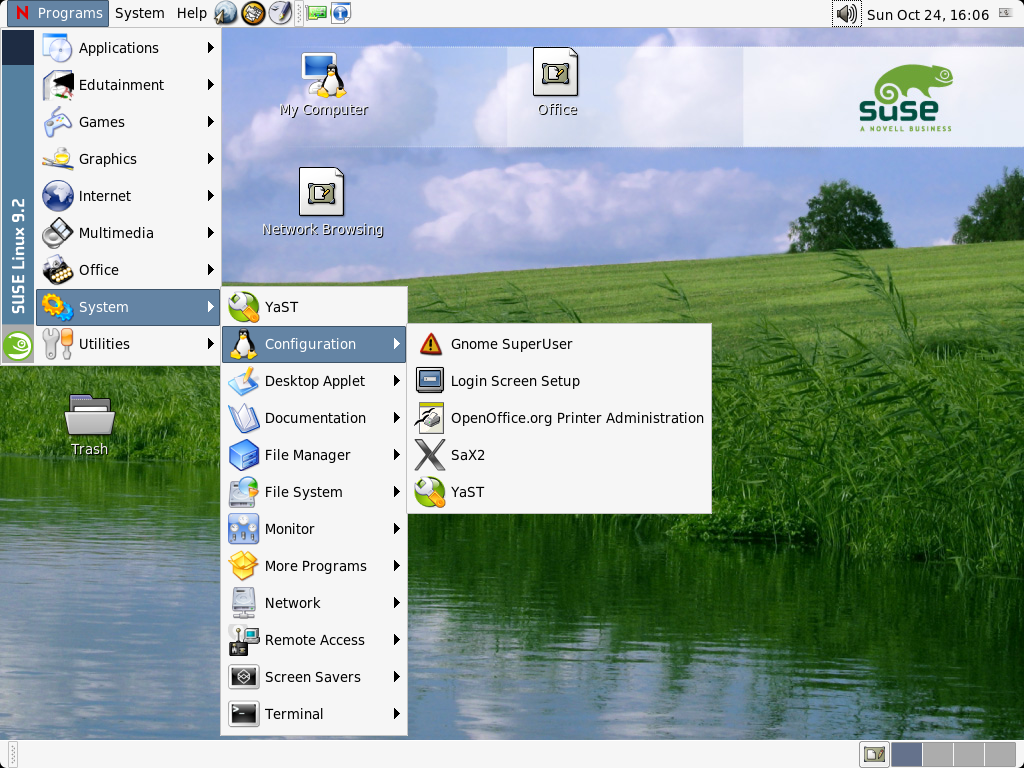Select the highlighted System entry in Programs menu
Image resolution: width=1024 pixels, height=768 pixels.
click(x=128, y=307)
